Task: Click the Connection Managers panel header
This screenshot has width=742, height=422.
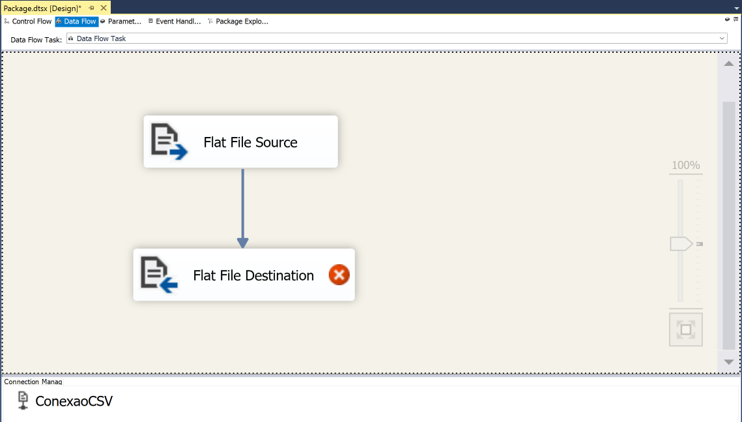Action: pyautogui.click(x=33, y=381)
